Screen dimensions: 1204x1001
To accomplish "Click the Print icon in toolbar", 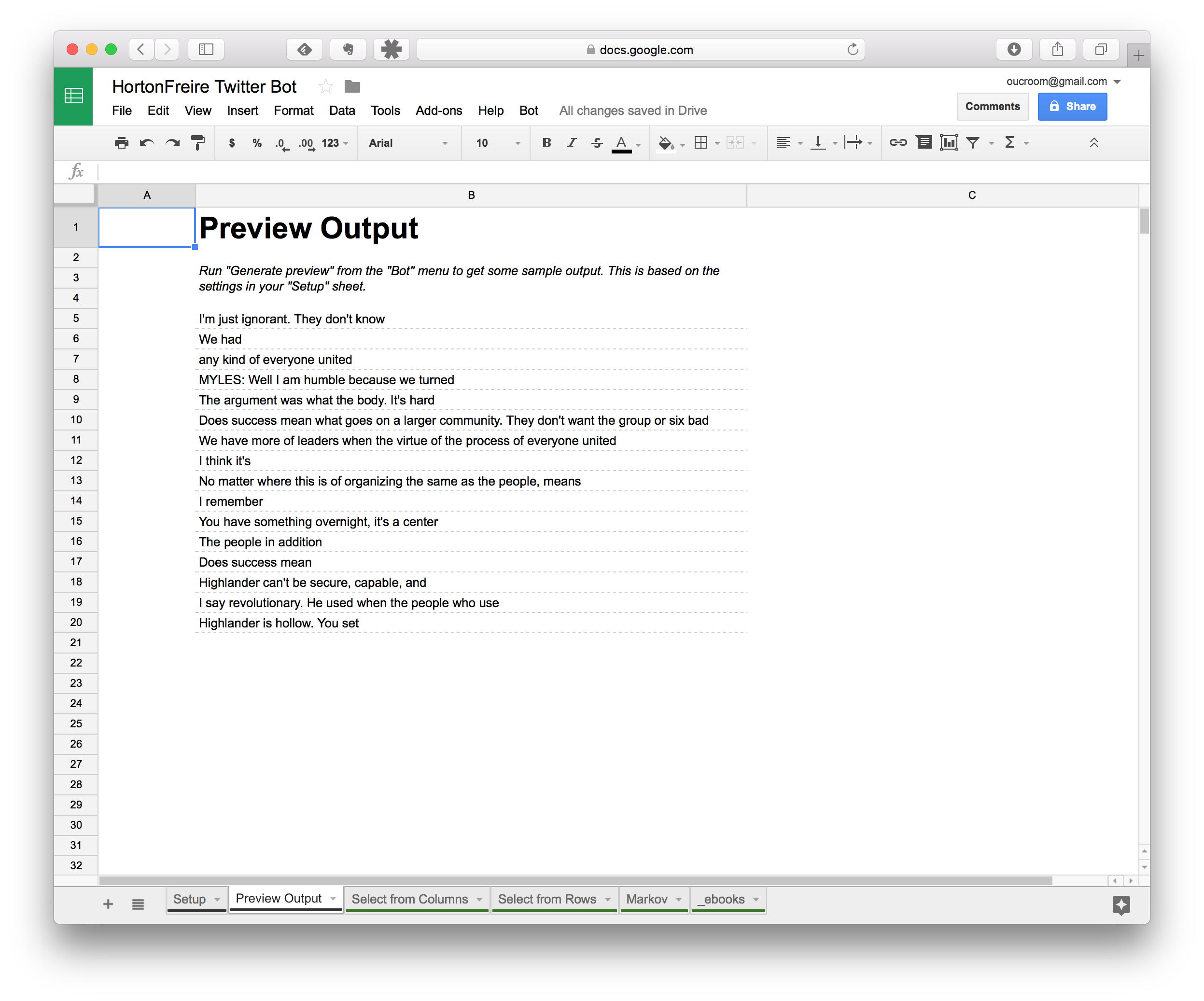I will coord(121,143).
